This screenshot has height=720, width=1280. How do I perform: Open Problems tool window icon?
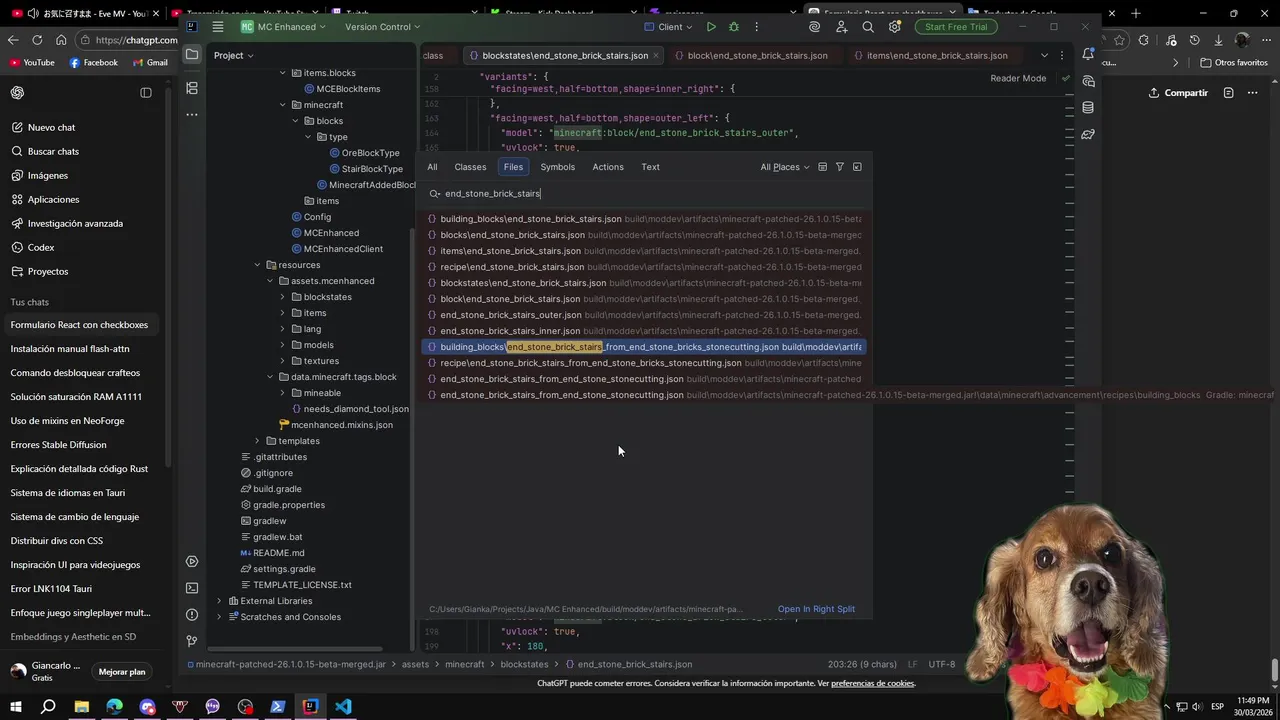(192, 615)
